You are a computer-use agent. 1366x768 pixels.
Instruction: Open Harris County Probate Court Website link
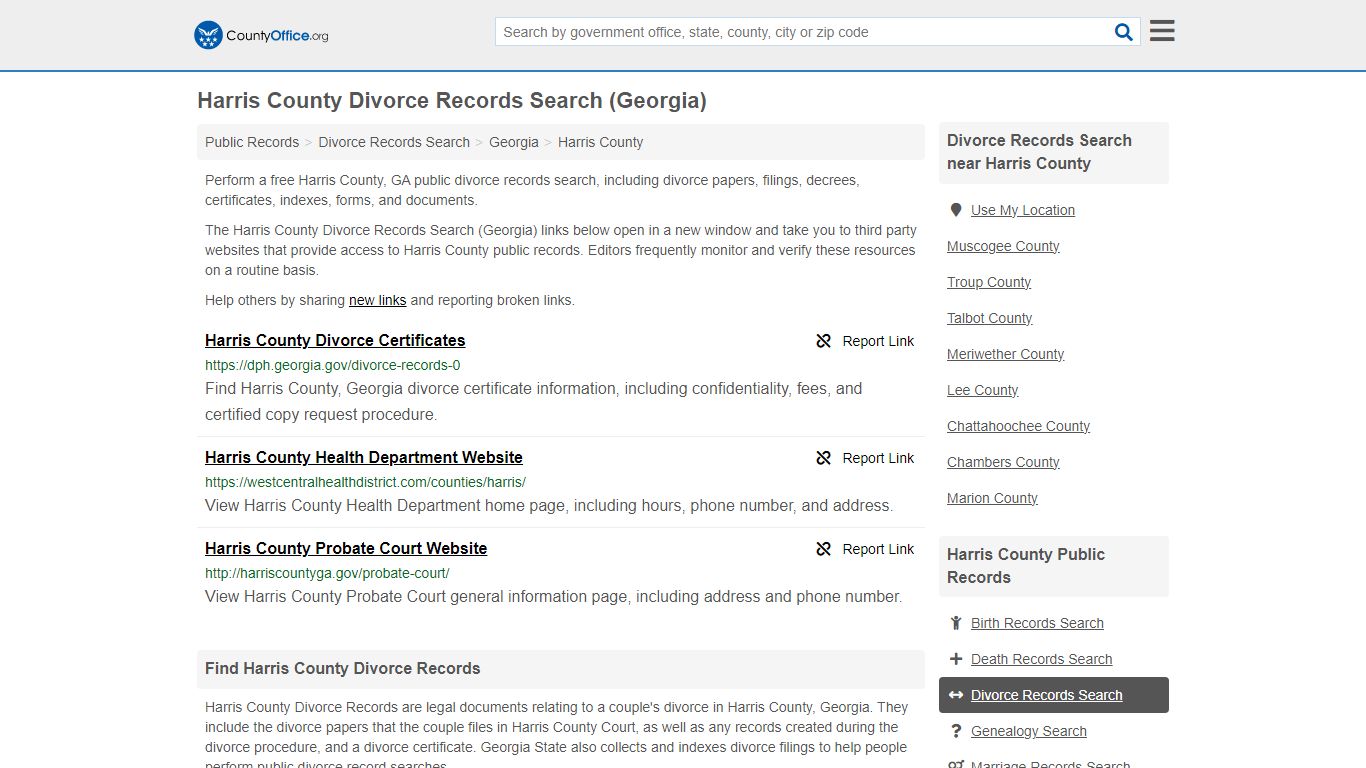coord(346,548)
